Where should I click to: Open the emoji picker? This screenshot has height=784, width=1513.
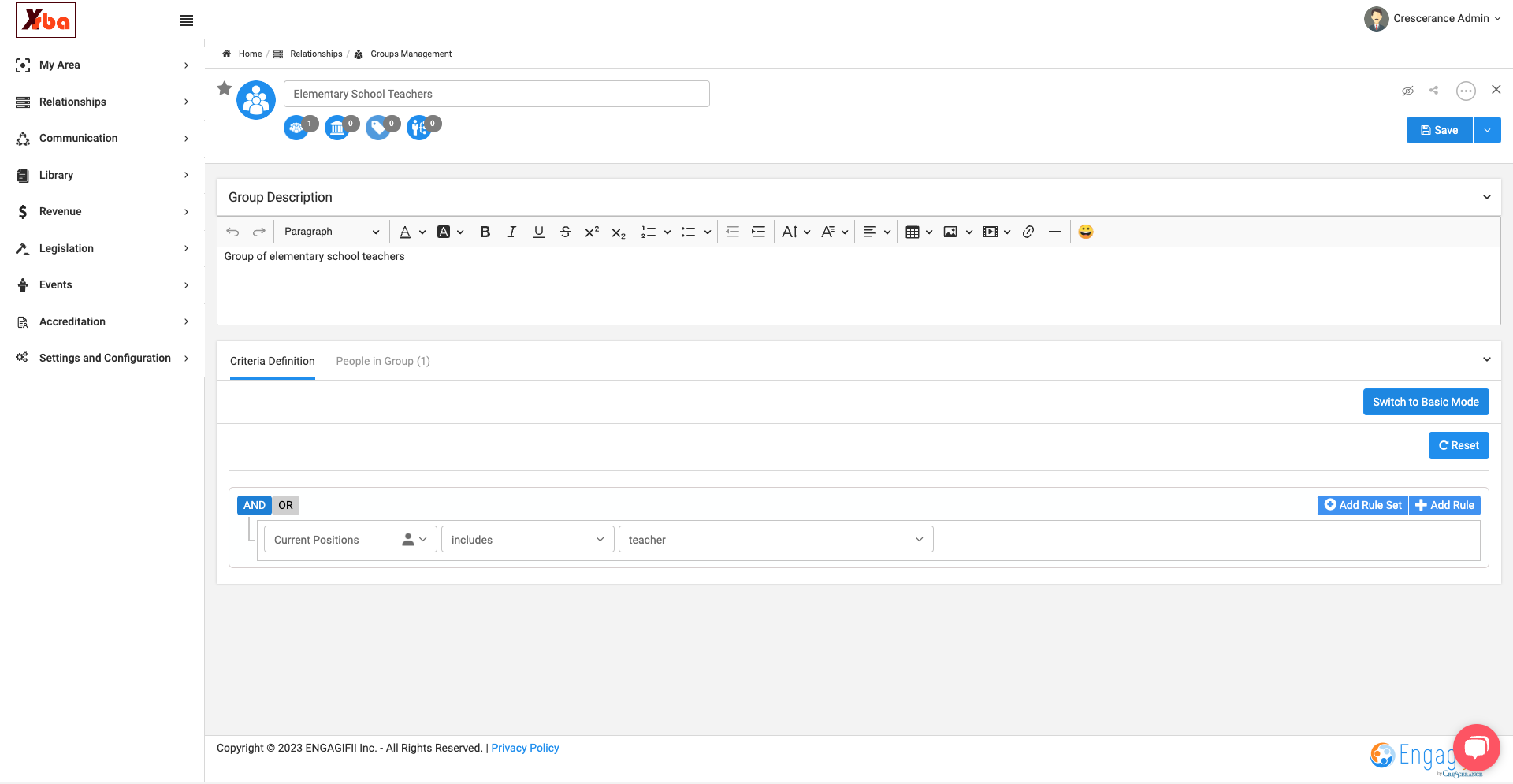1086,232
